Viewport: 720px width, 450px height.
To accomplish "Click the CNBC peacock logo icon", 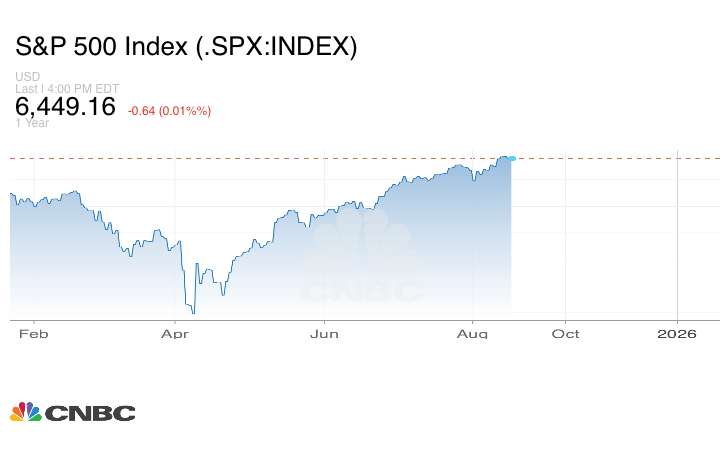I will point(25,412).
